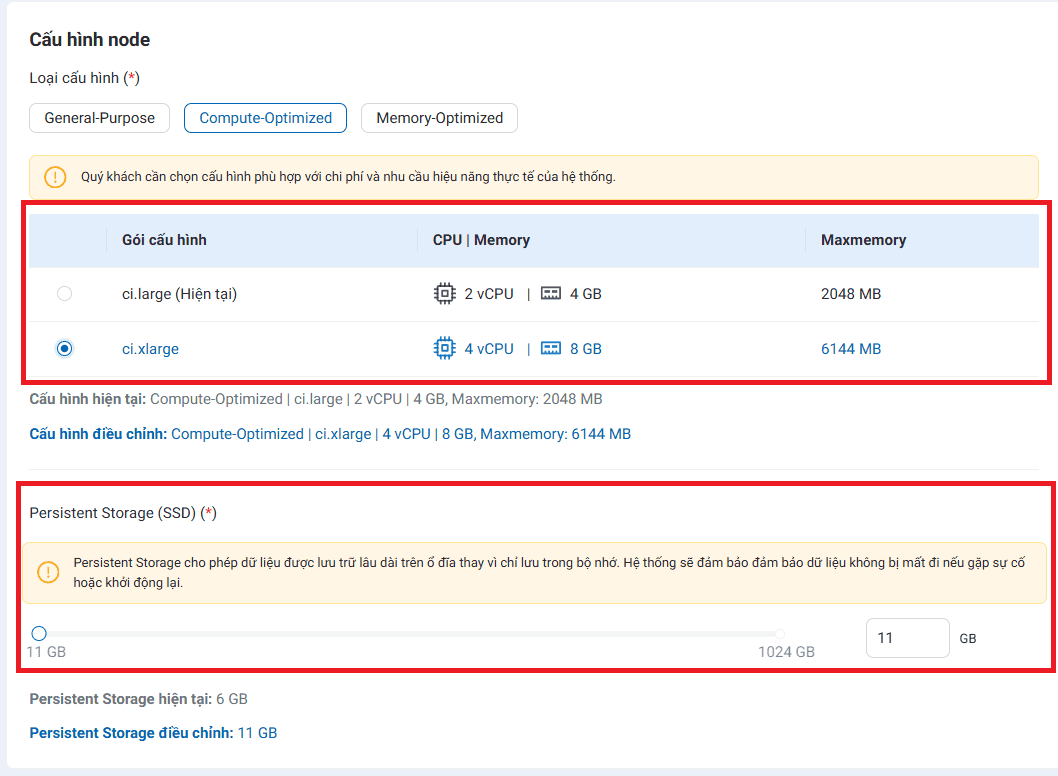This screenshot has width=1058, height=776.
Task: Choose the Compute-Optimized configuration type
Action: click(x=265, y=118)
